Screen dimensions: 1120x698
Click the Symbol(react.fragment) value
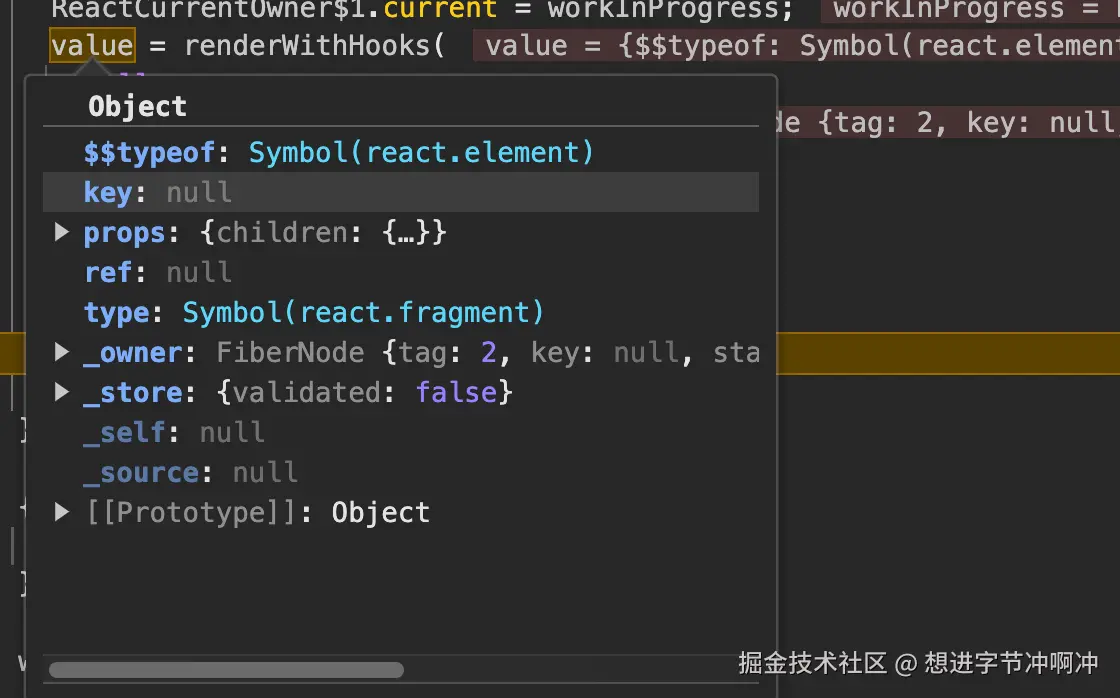tap(363, 313)
